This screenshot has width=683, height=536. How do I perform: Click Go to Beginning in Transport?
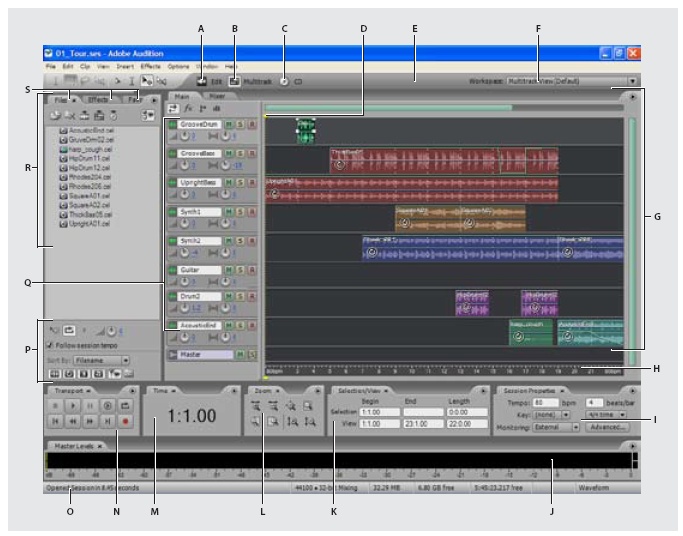(55, 421)
